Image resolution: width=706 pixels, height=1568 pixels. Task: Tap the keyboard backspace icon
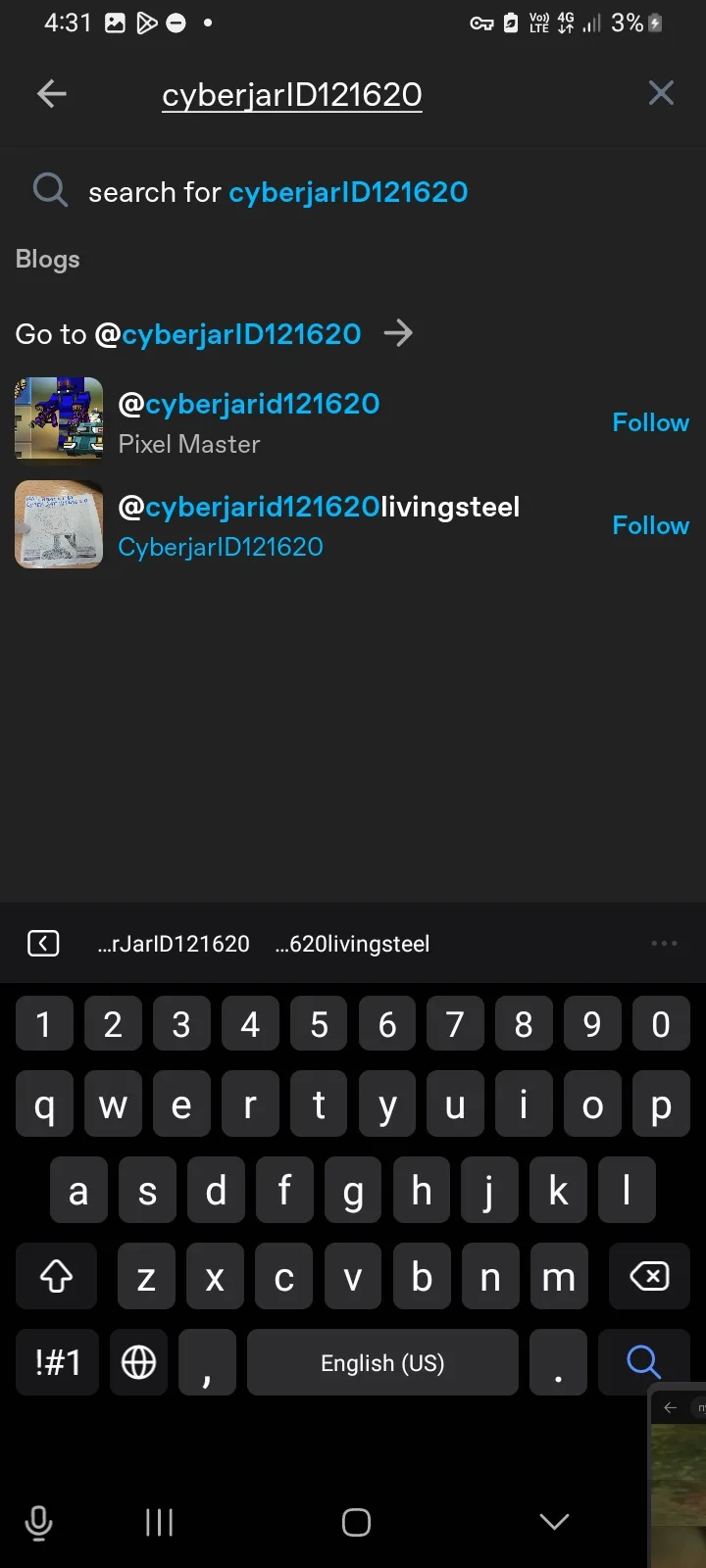click(x=649, y=1276)
